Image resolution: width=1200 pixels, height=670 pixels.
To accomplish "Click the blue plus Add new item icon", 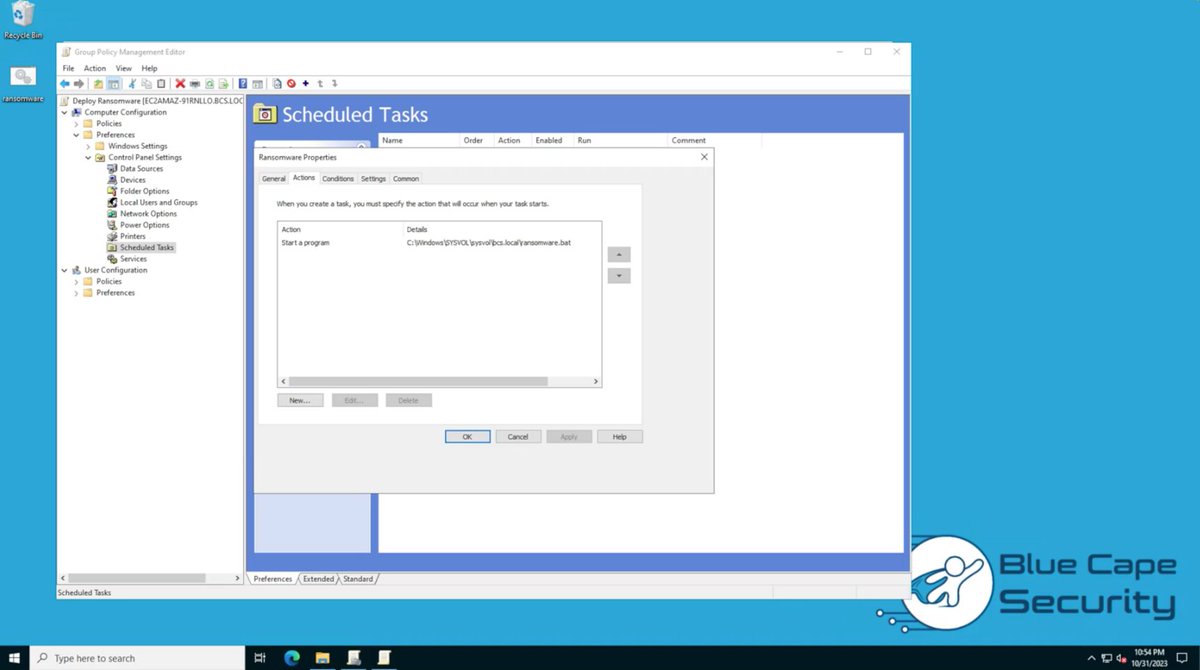I will click(306, 84).
